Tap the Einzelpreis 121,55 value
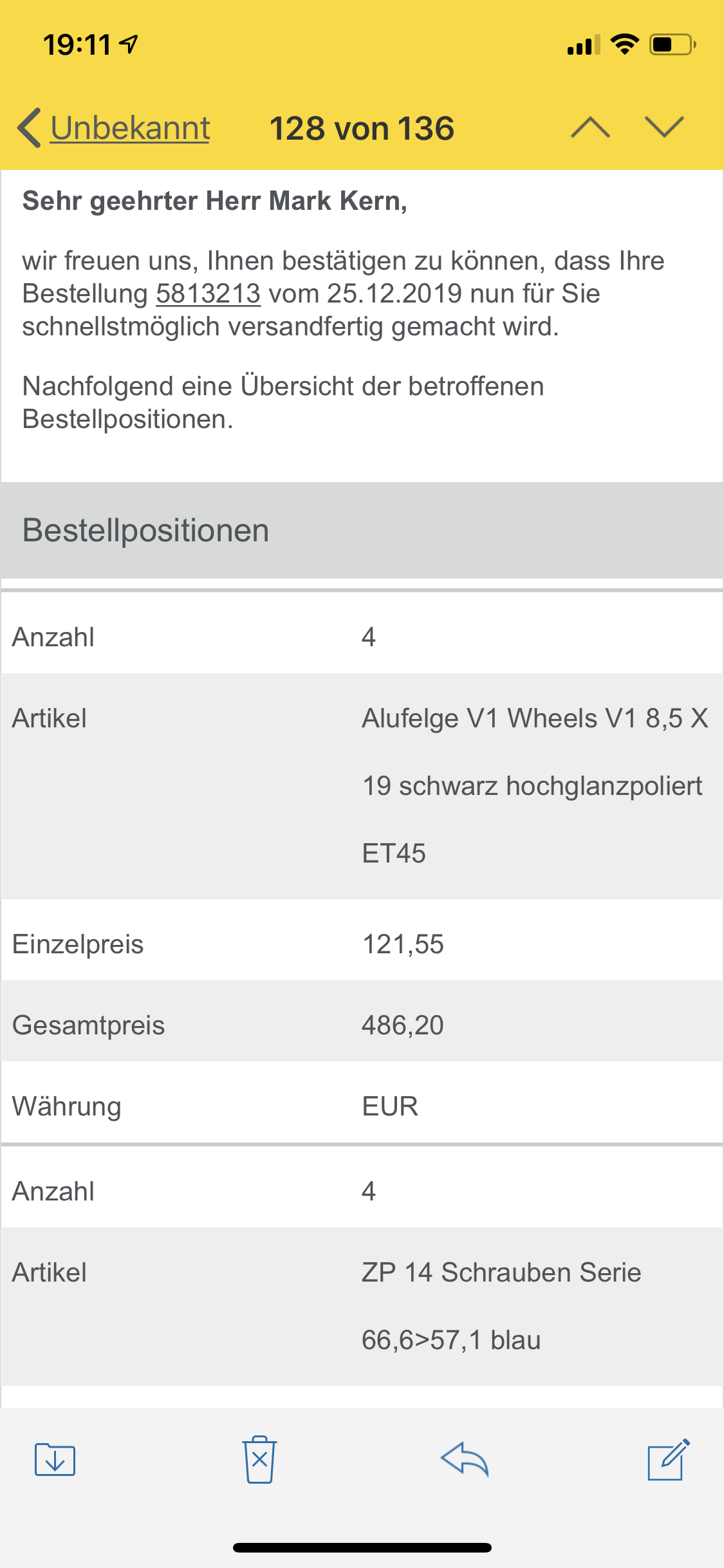The image size is (724, 1568). pos(403,944)
